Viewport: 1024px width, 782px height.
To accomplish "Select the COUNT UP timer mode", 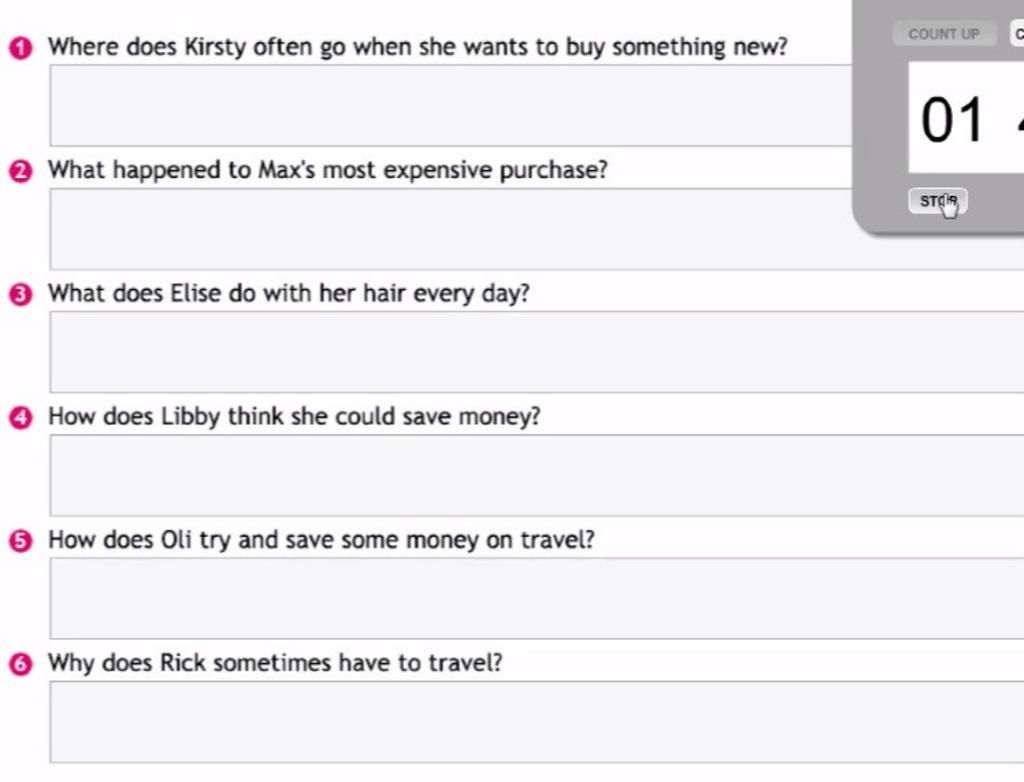I will tap(944, 34).
